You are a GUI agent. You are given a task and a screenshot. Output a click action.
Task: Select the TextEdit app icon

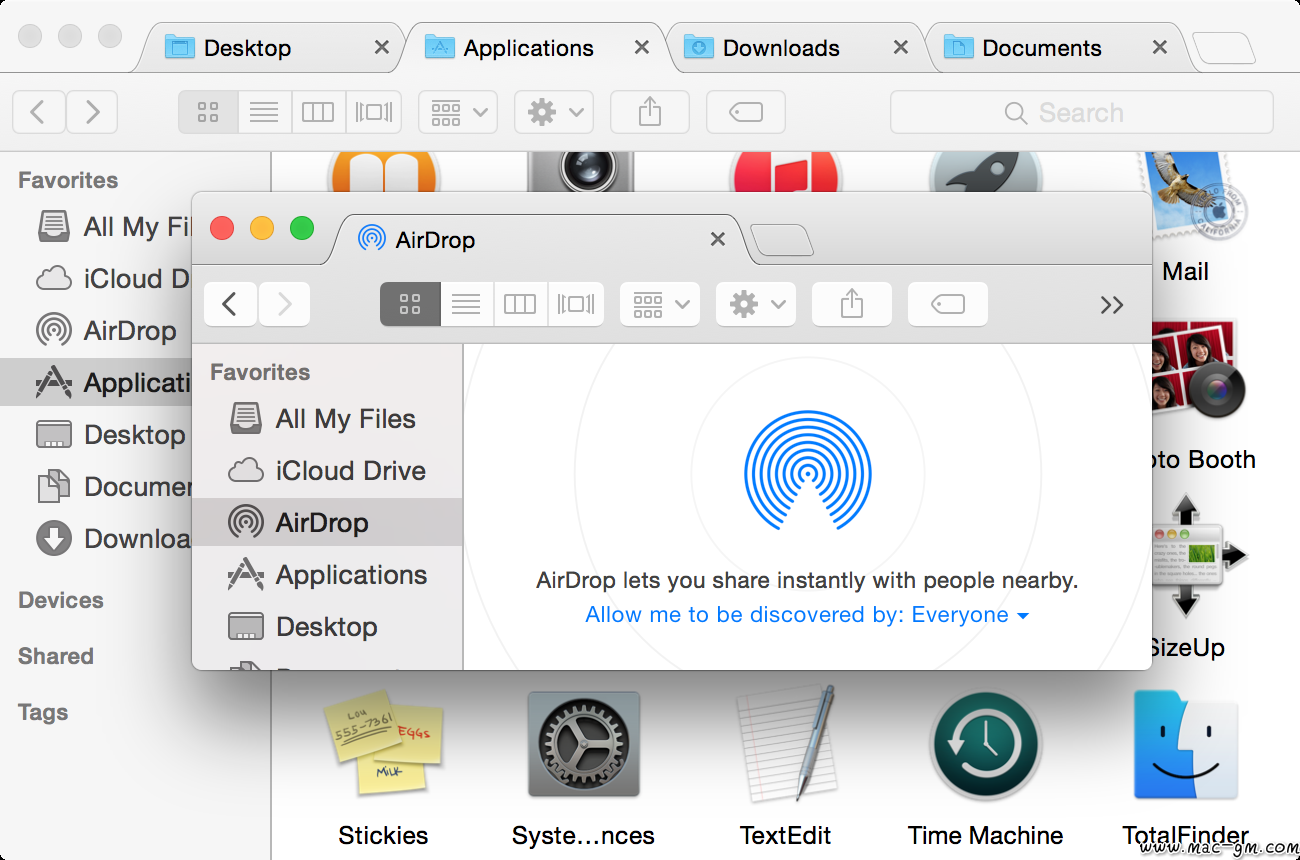786,745
